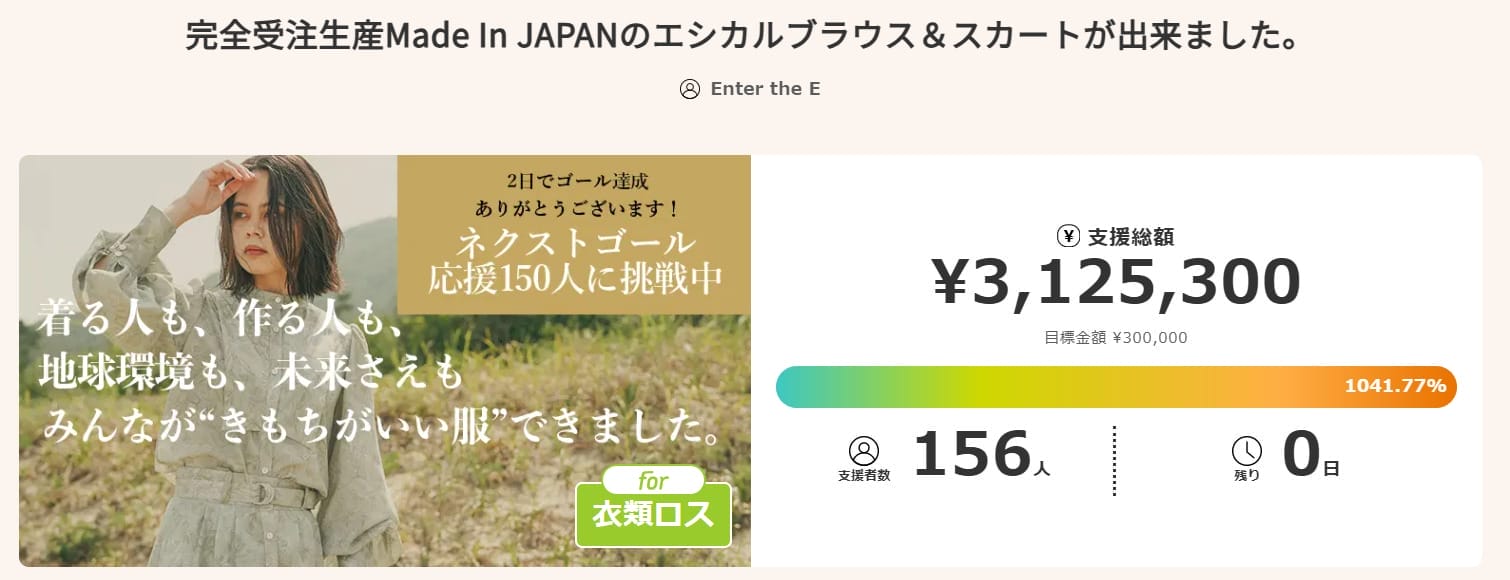The width and height of the screenshot is (1510, 580).
Task: Click the supporter person icon above 支援者数
Action: coord(863,450)
